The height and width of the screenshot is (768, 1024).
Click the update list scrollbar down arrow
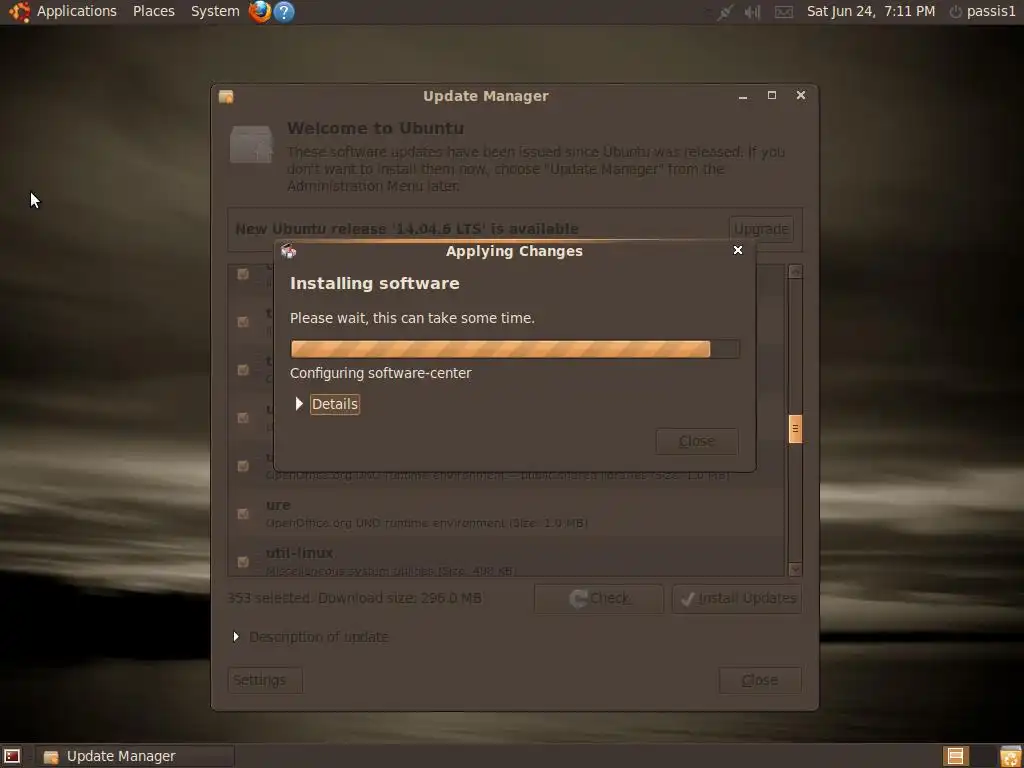coord(795,569)
